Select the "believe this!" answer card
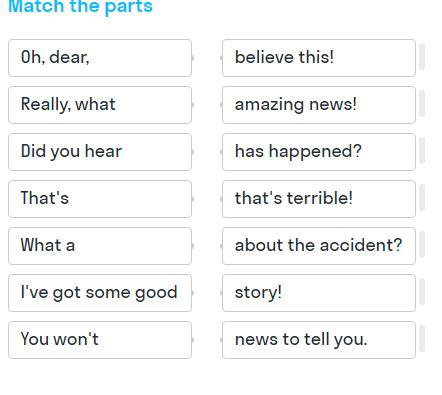The height and width of the screenshot is (395, 442). point(319,58)
